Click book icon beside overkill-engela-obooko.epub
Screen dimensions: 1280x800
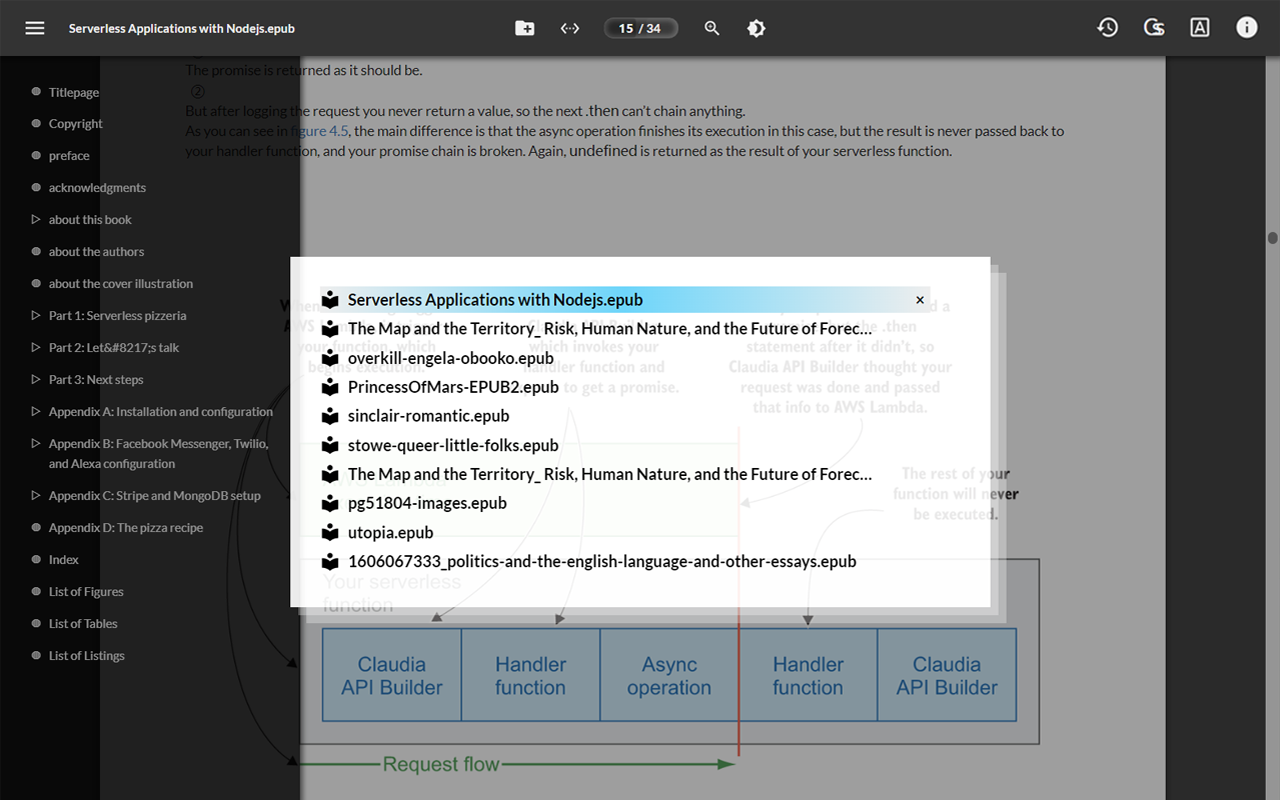point(330,358)
